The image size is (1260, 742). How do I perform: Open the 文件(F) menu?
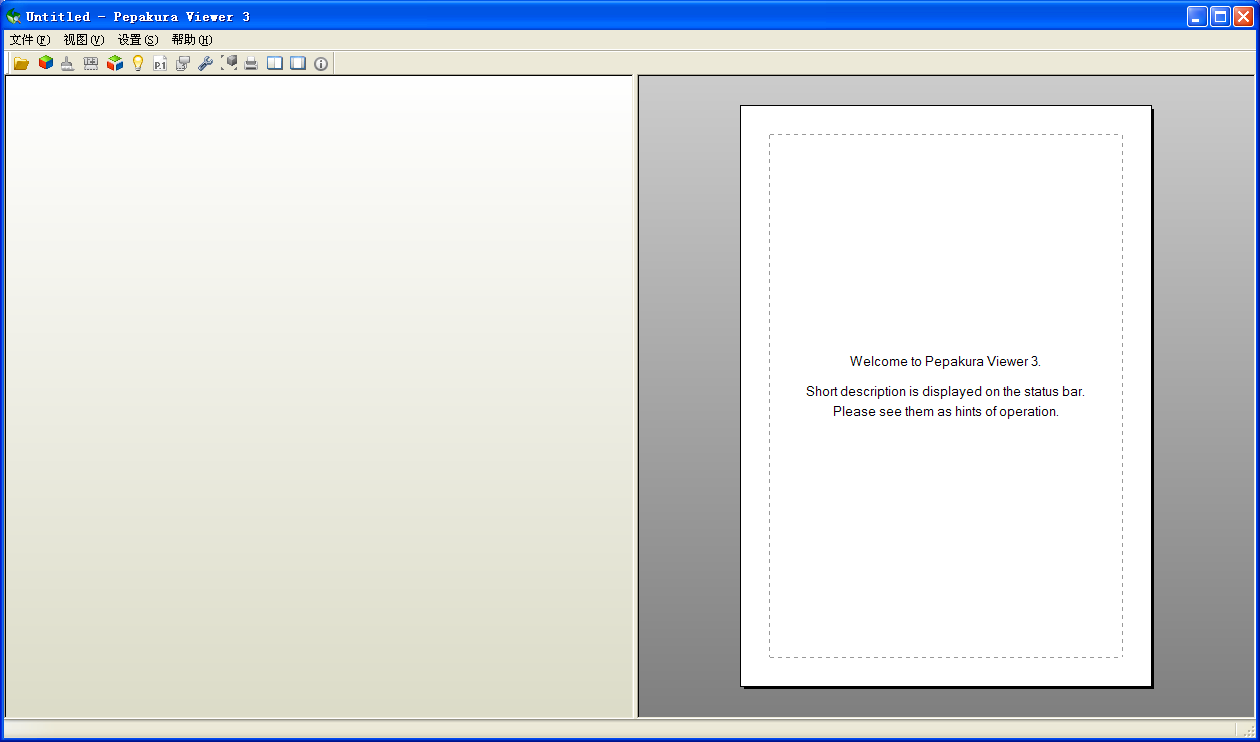tap(30, 40)
